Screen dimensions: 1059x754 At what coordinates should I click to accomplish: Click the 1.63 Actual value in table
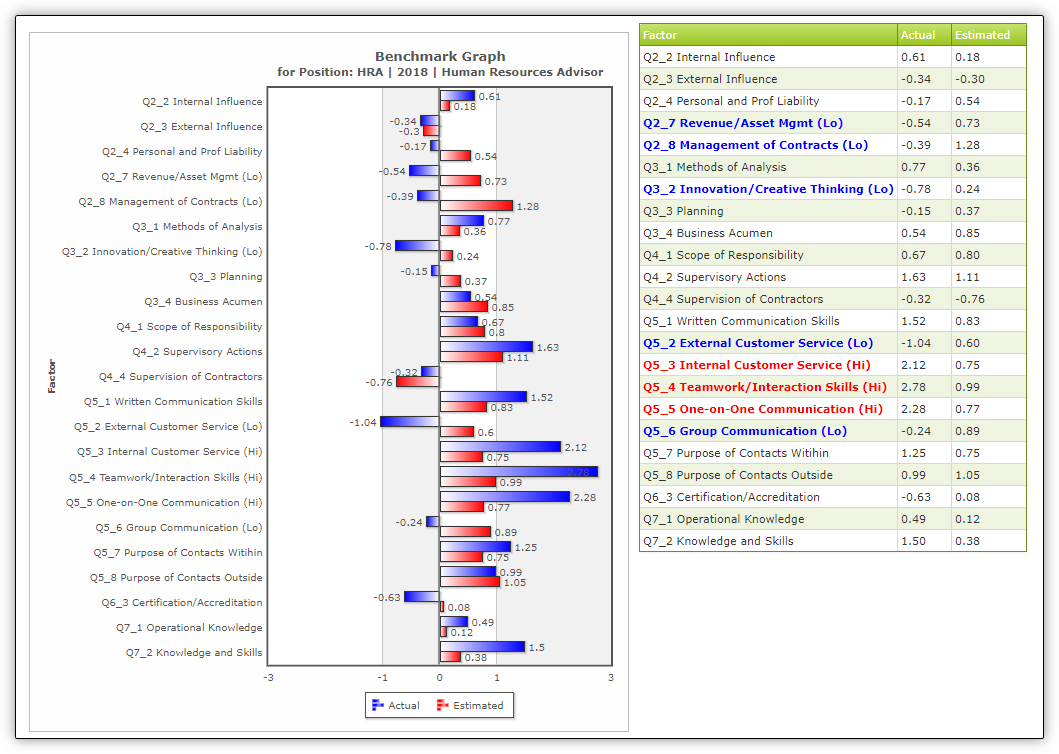[913, 277]
